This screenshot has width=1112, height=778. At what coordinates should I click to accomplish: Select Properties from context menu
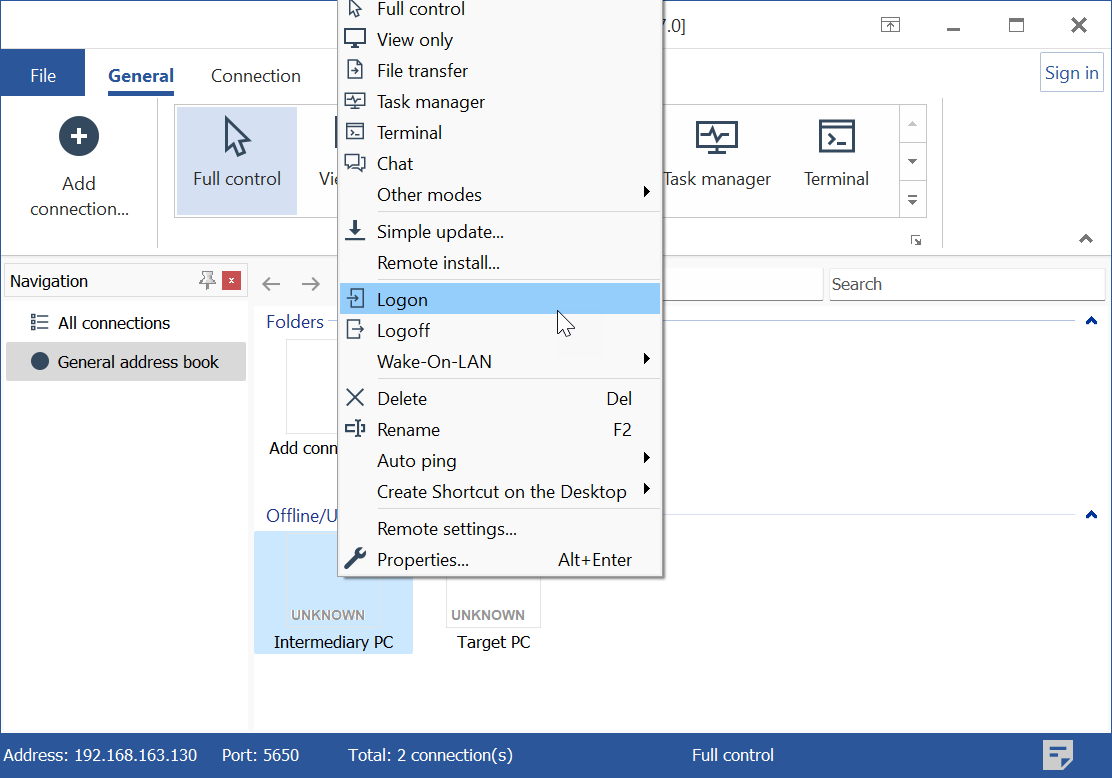point(500,560)
